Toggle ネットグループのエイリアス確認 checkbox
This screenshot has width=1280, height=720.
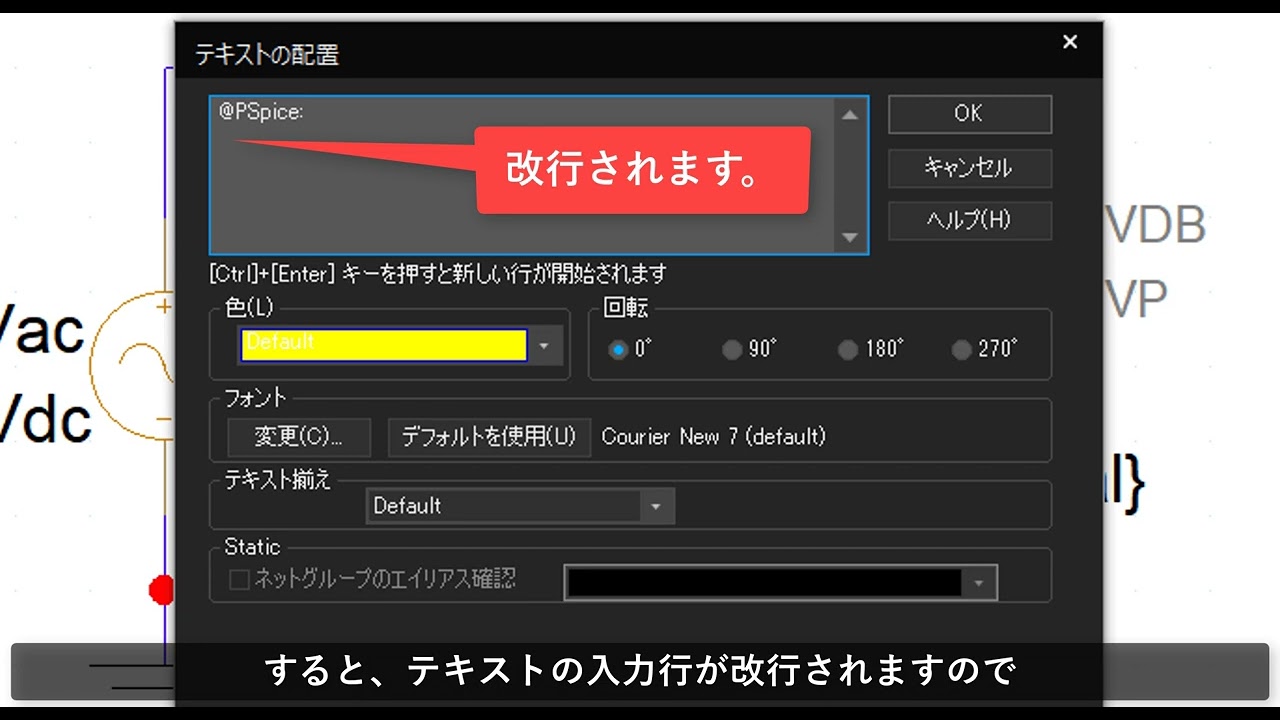(x=239, y=580)
